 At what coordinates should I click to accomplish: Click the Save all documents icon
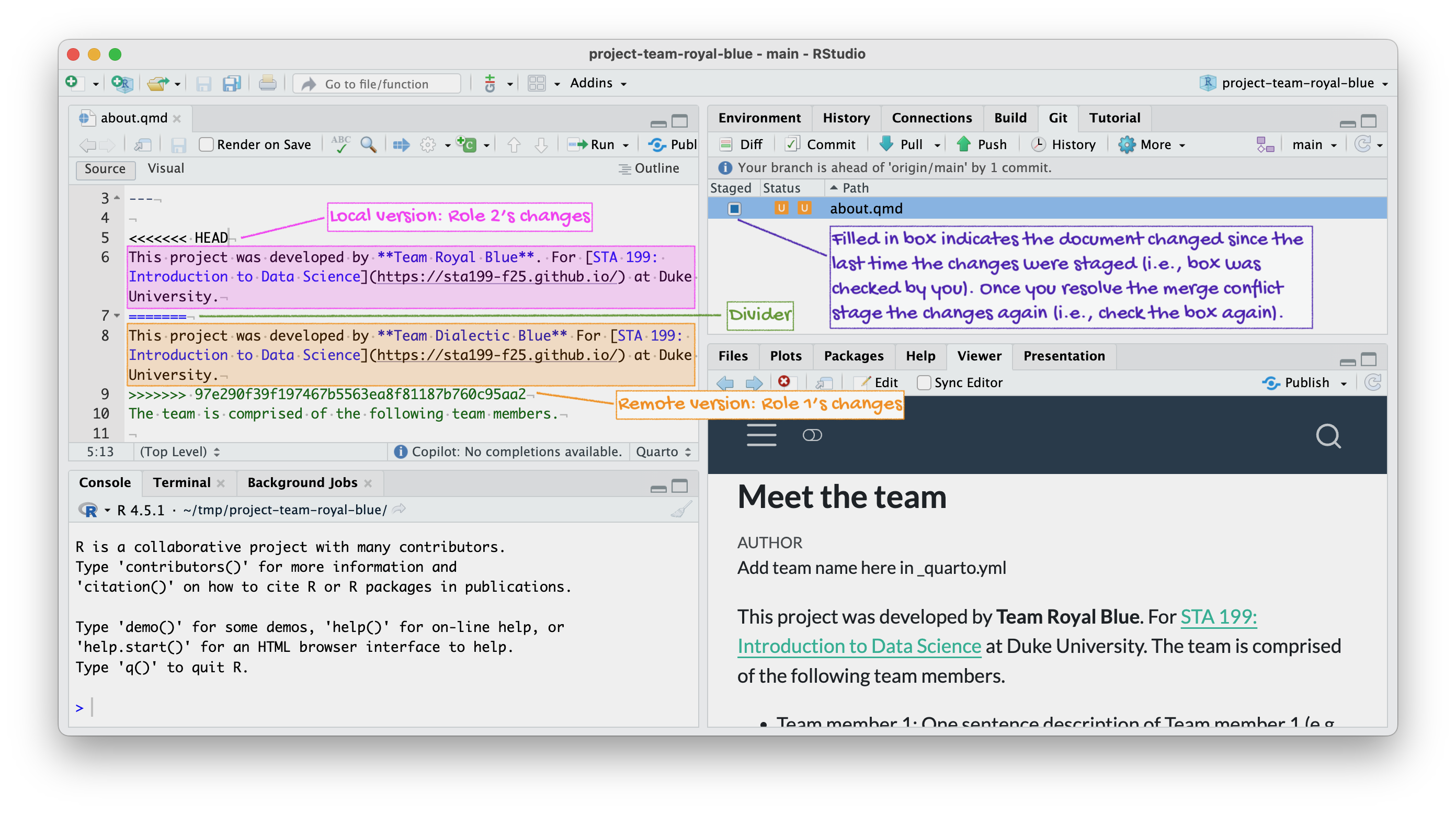tap(232, 84)
